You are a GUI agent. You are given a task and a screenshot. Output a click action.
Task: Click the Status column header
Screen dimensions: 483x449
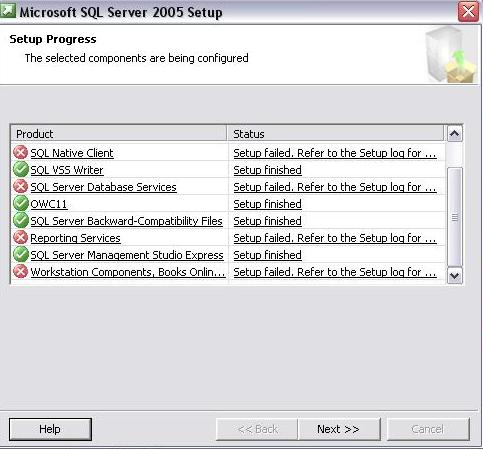point(335,134)
